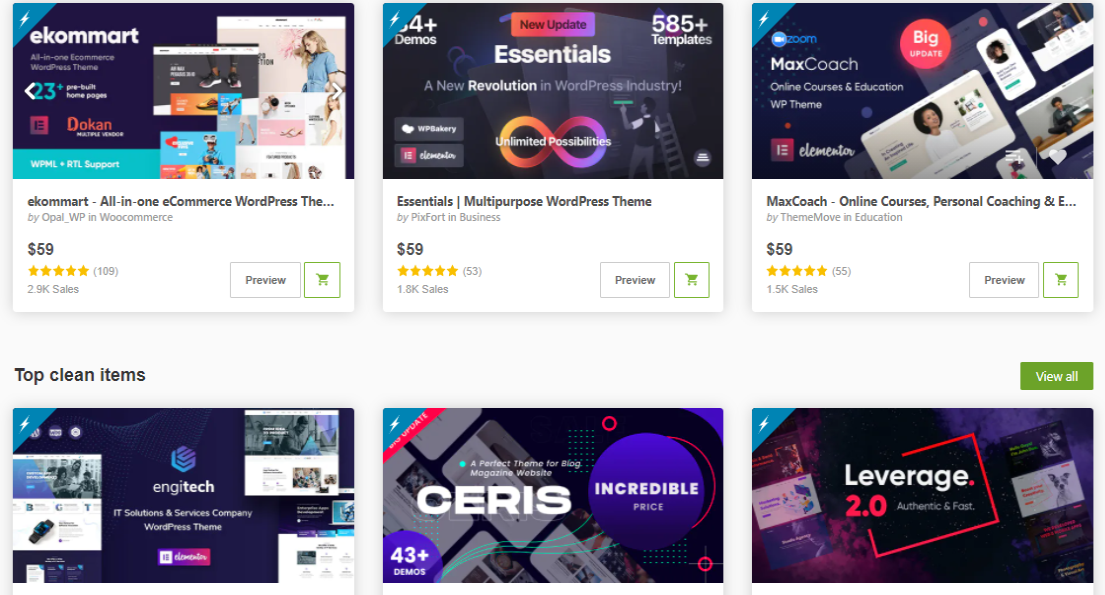
Task: Add ekommart theme to cart
Action: 322,280
